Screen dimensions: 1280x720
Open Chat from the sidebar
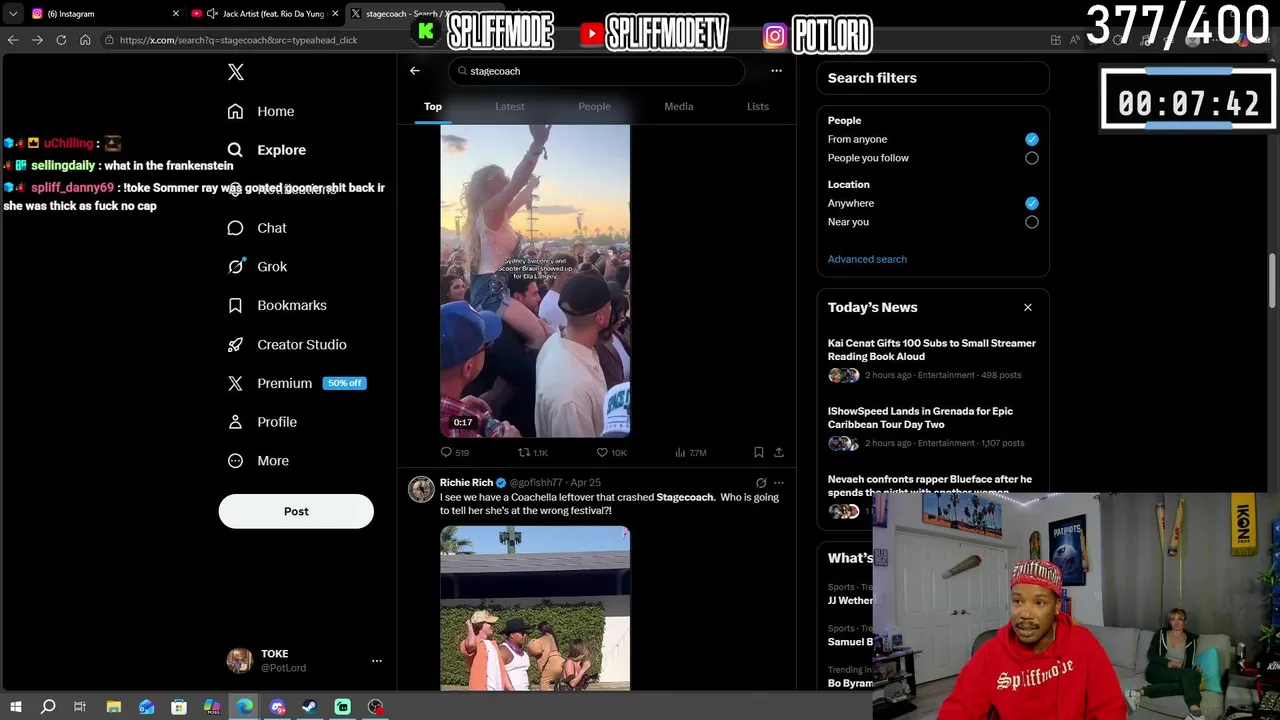pyautogui.click(x=257, y=228)
